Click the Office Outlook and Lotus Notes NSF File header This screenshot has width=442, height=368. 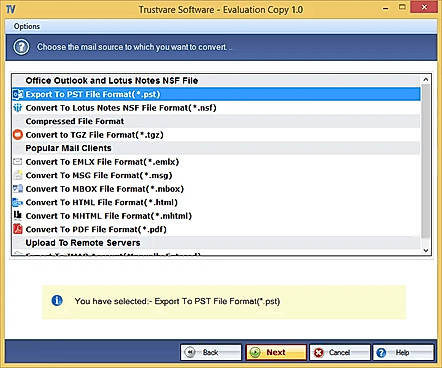point(216,81)
